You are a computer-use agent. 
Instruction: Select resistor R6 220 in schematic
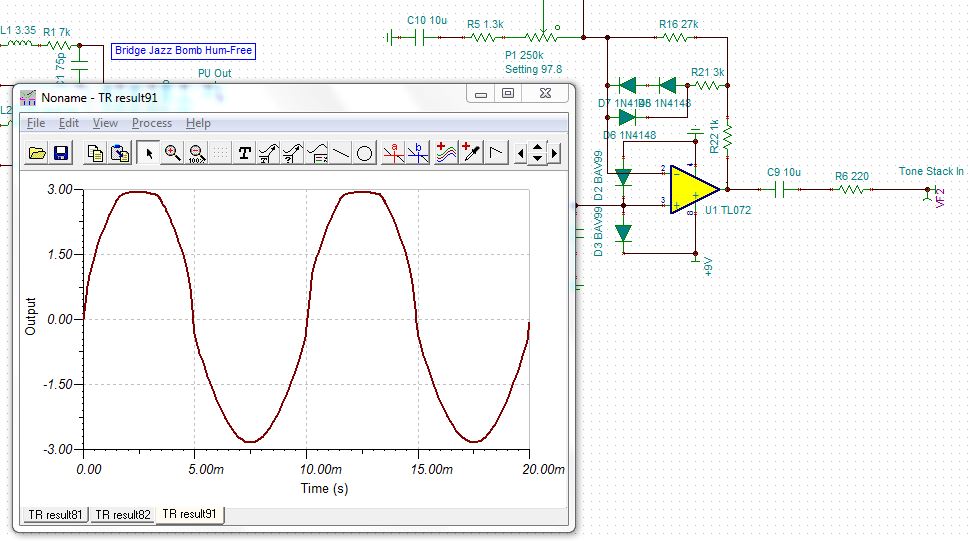(x=852, y=189)
